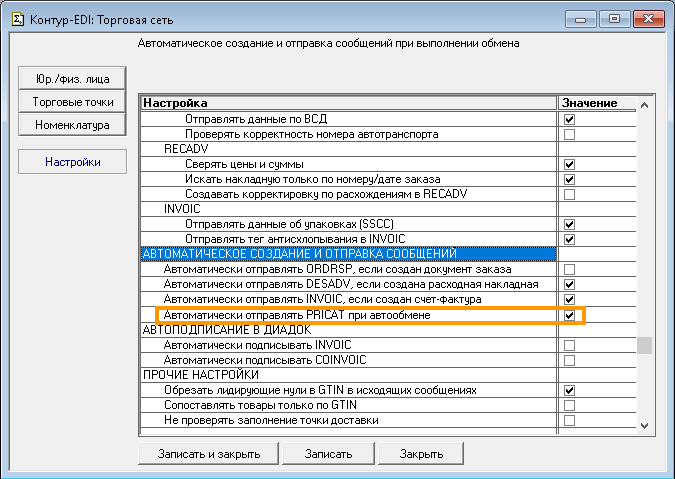
Task: Select row text Отправлять данные по ВСД
Action: [x=256, y=119]
